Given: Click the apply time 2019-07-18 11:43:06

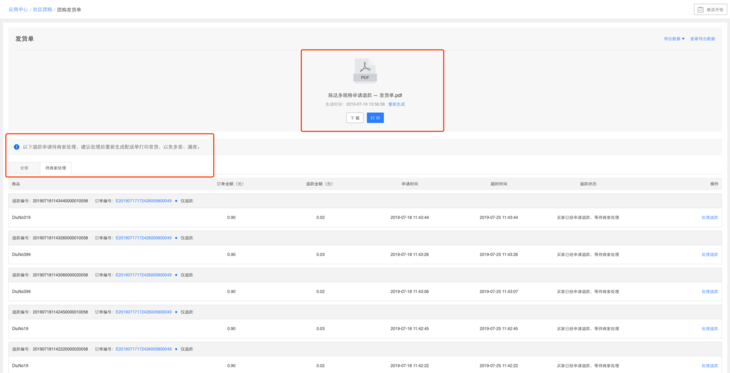Looking at the screenshot, I should click(410, 292).
